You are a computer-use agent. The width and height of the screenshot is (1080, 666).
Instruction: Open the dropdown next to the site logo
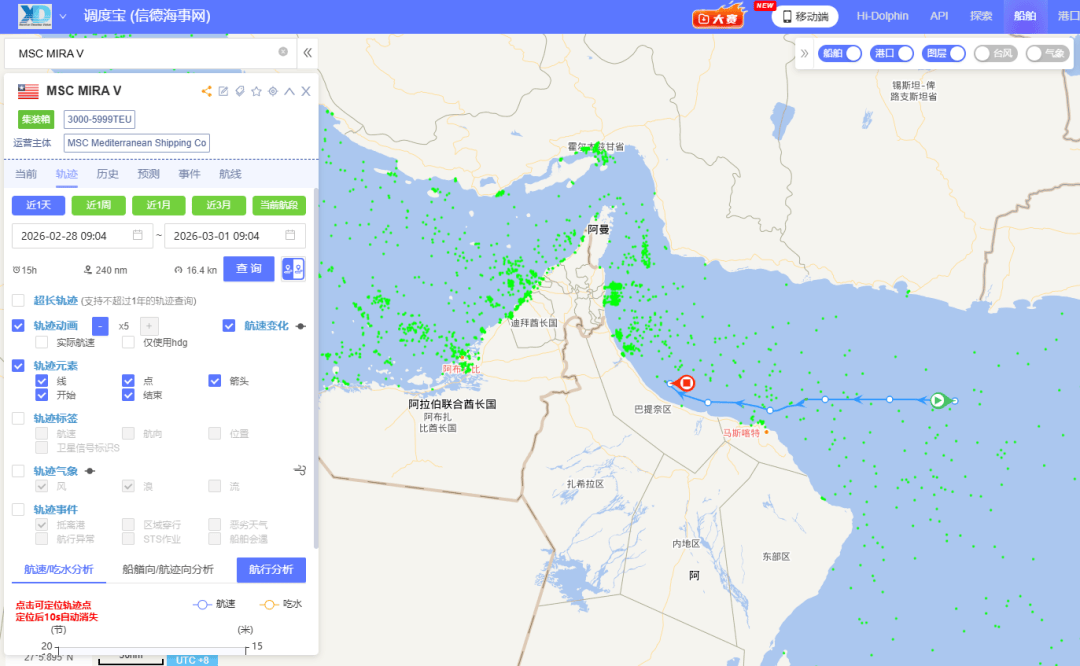(x=63, y=16)
